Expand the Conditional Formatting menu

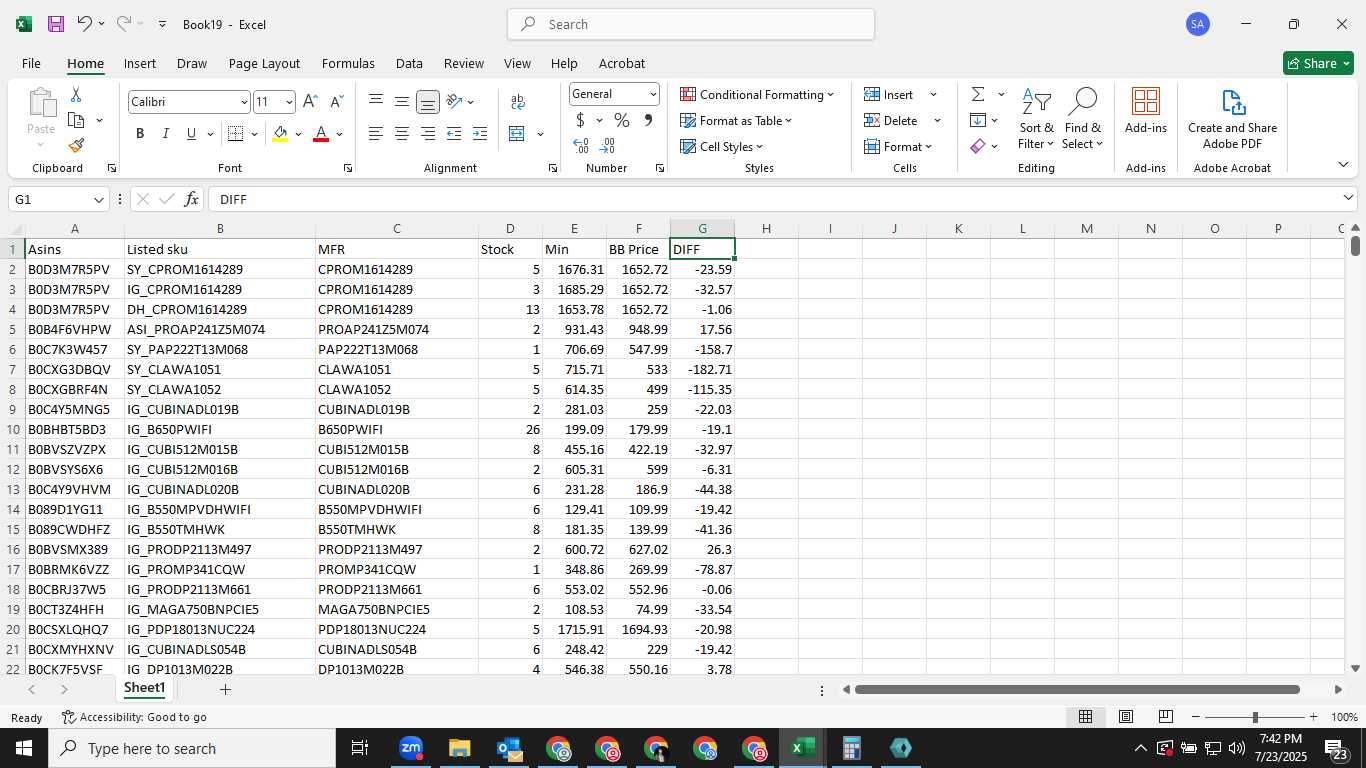tap(757, 94)
